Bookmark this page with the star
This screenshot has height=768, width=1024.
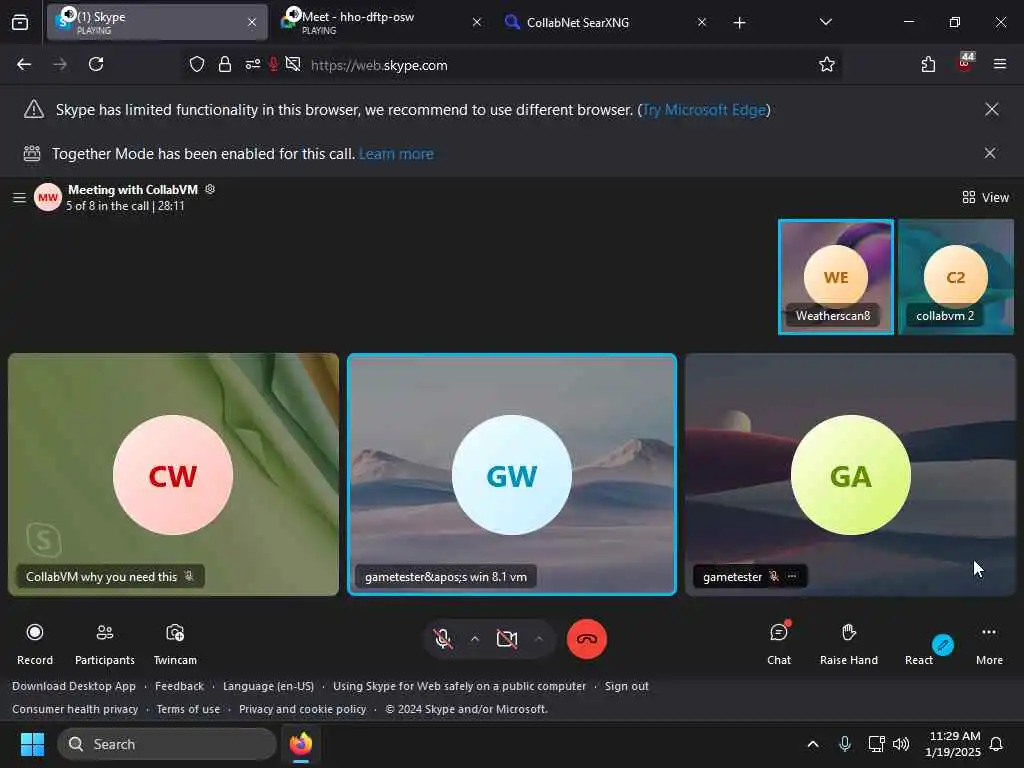827,64
